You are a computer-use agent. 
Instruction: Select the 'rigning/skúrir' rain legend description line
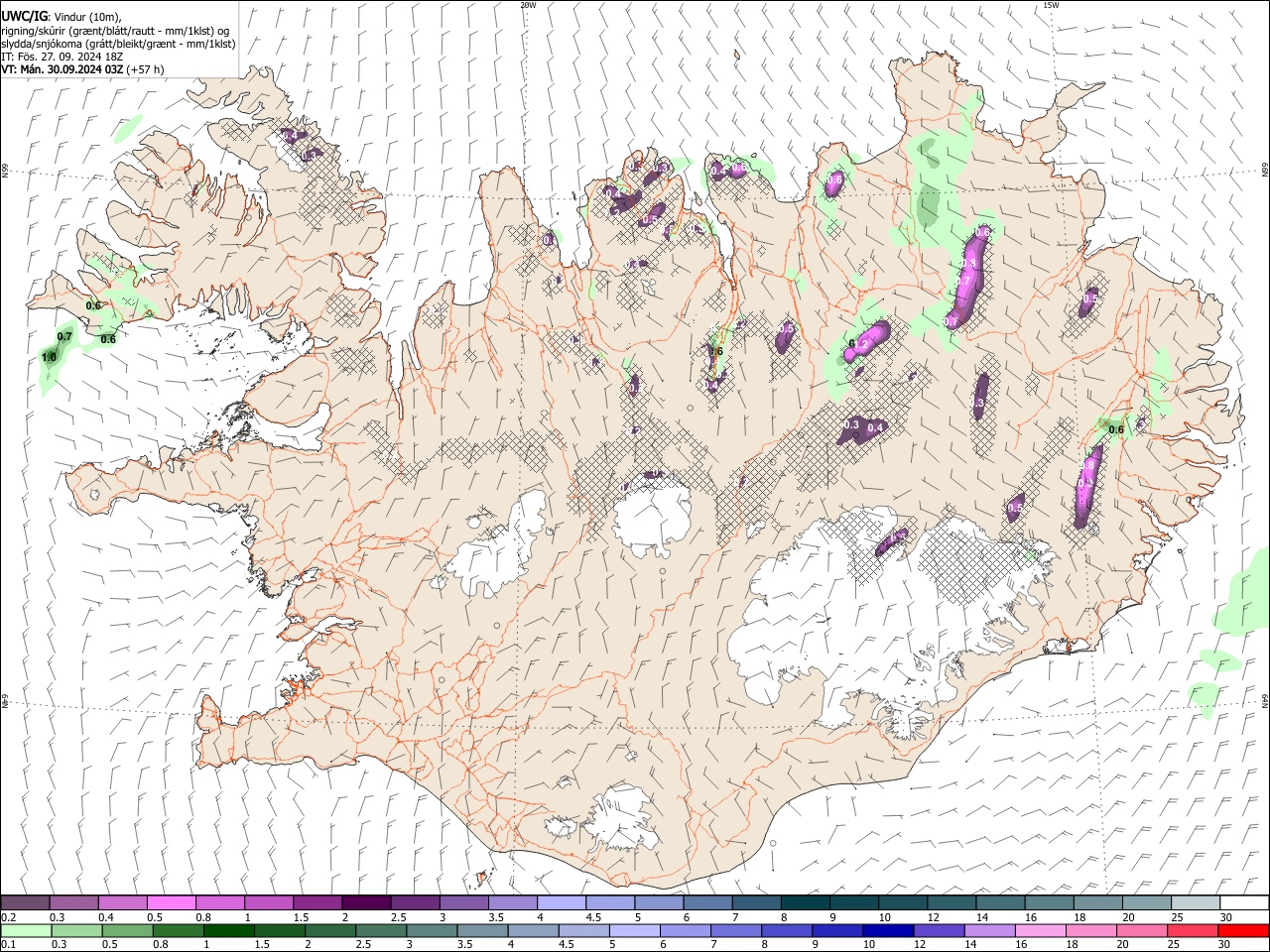(116, 30)
